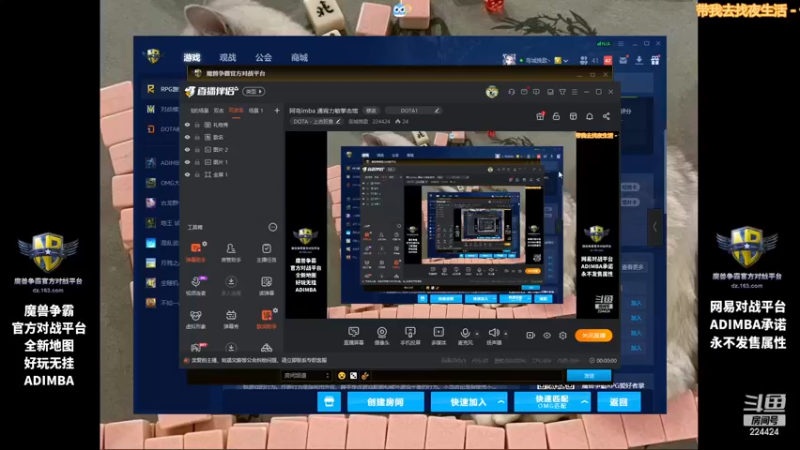Add a new scene with the plus button
Screen dimensions: 800x450
(277, 111)
